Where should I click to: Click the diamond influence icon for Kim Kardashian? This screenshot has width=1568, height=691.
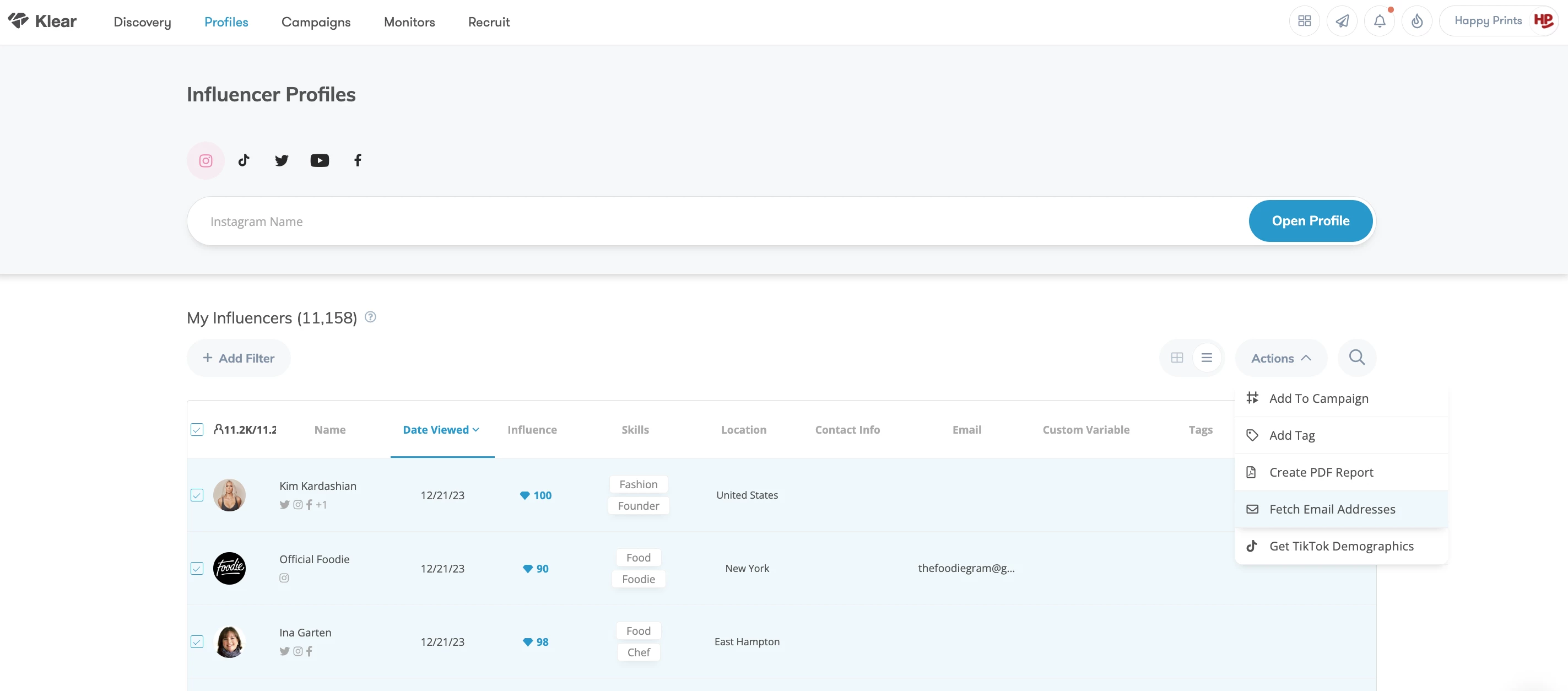click(525, 495)
